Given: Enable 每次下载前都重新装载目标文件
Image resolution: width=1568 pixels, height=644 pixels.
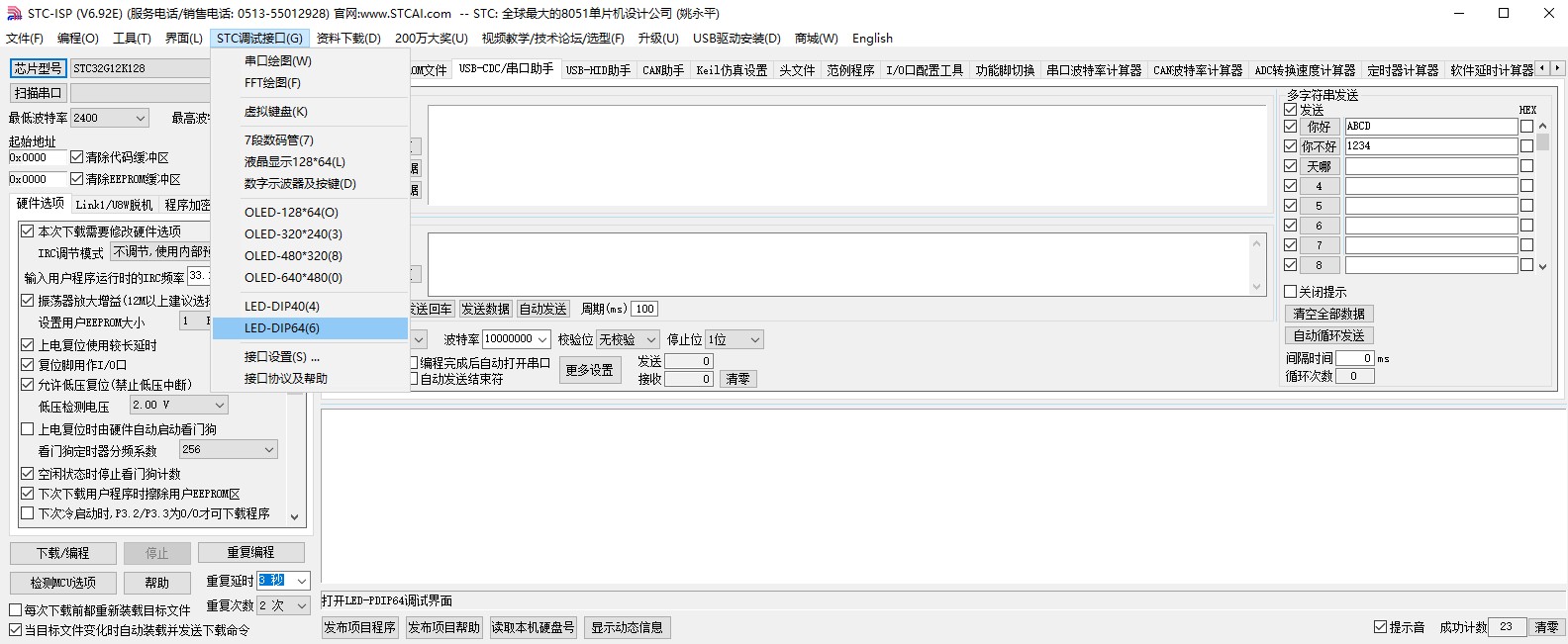Looking at the screenshot, I should [x=15, y=610].
